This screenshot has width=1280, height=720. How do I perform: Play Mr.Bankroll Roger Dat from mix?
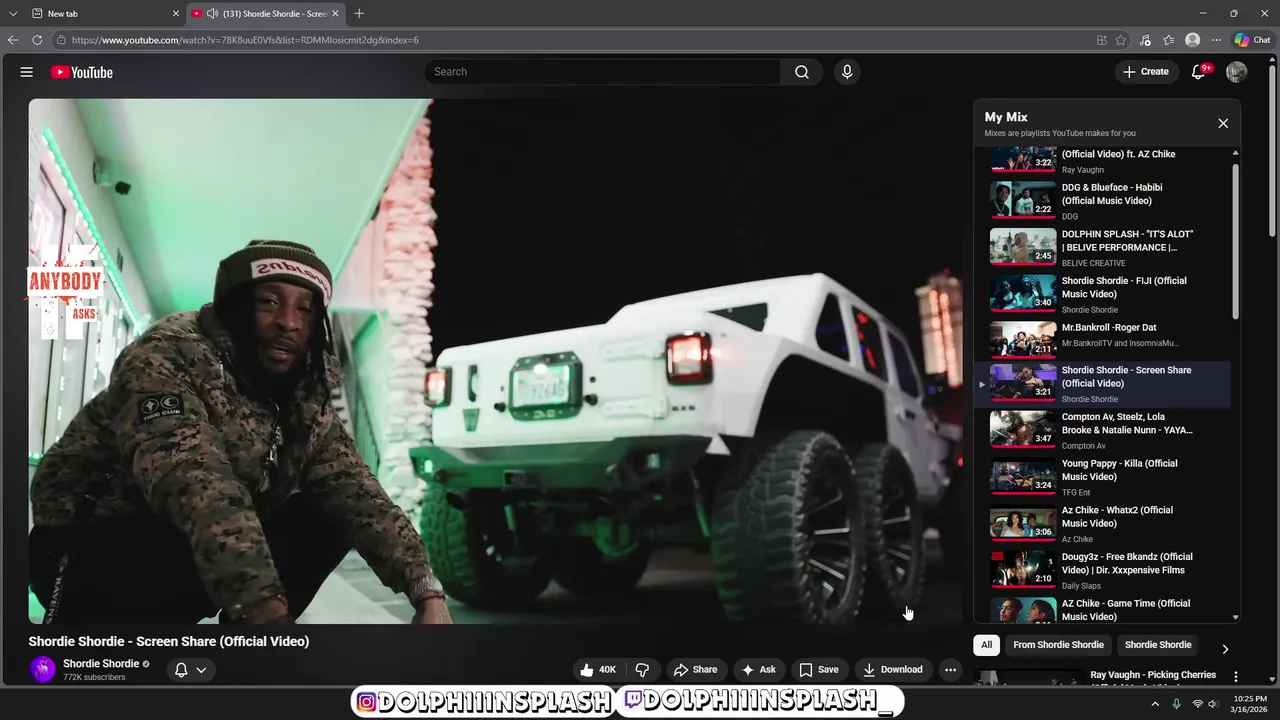coord(1103,339)
